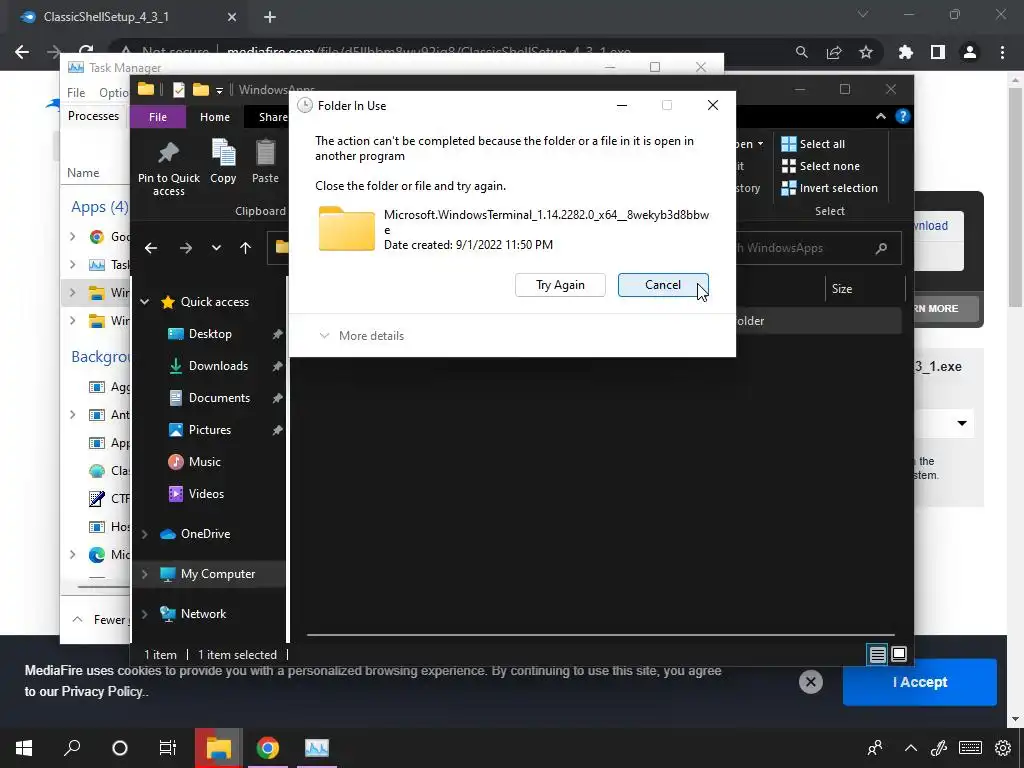The height and width of the screenshot is (768, 1024).
Task: Open MediaFire page dropdown arrow
Action: pyautogui.click(x=962, y=423)
